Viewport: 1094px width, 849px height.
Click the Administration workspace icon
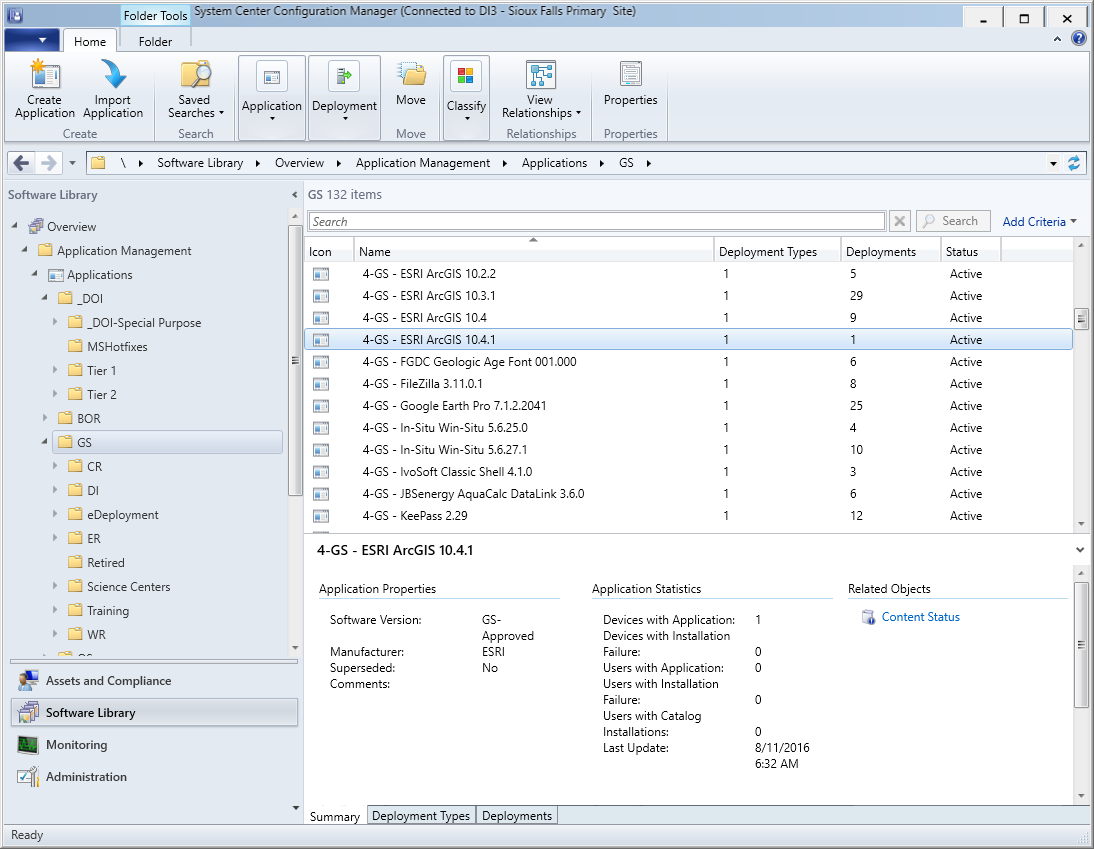coord(29,776)
